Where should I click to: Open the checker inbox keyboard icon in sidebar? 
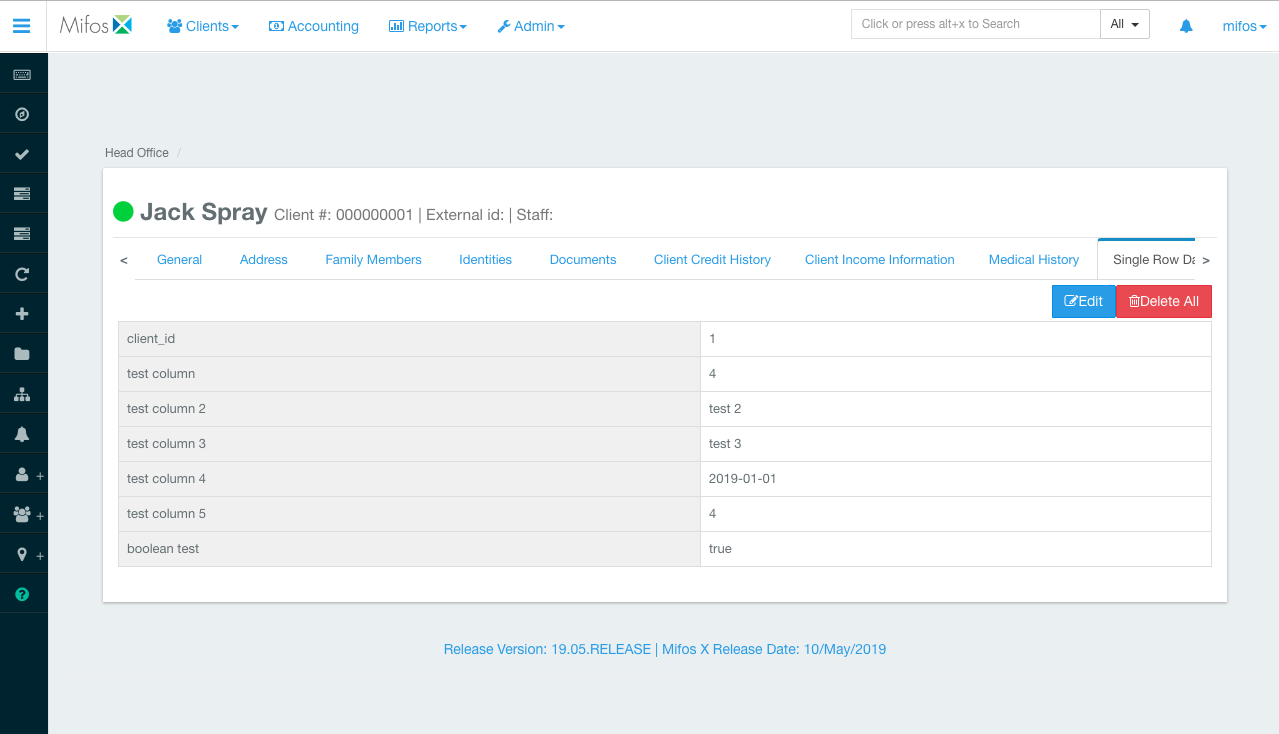[x=22, y=73]
